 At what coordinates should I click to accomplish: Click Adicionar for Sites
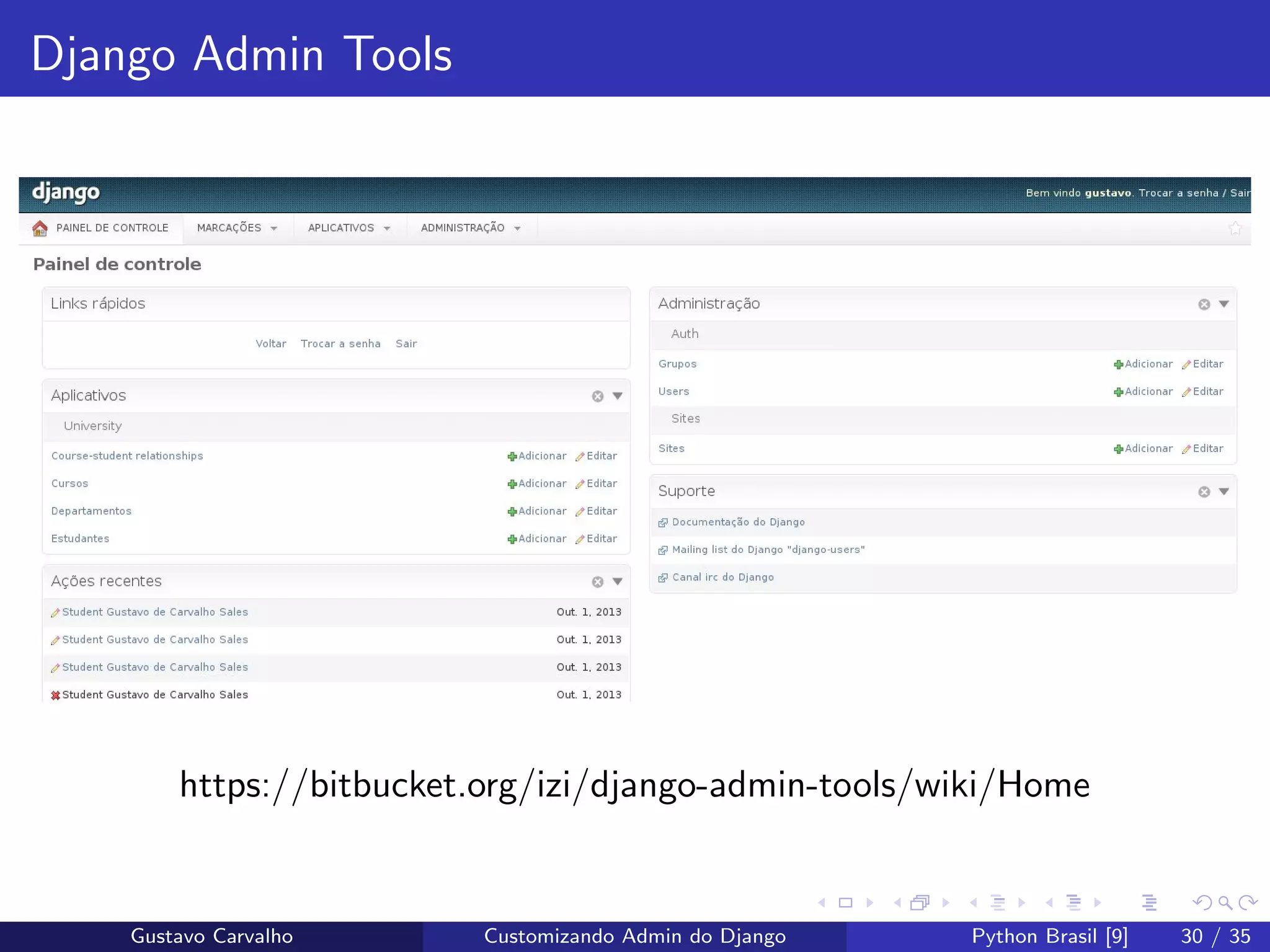(1143, 448)
